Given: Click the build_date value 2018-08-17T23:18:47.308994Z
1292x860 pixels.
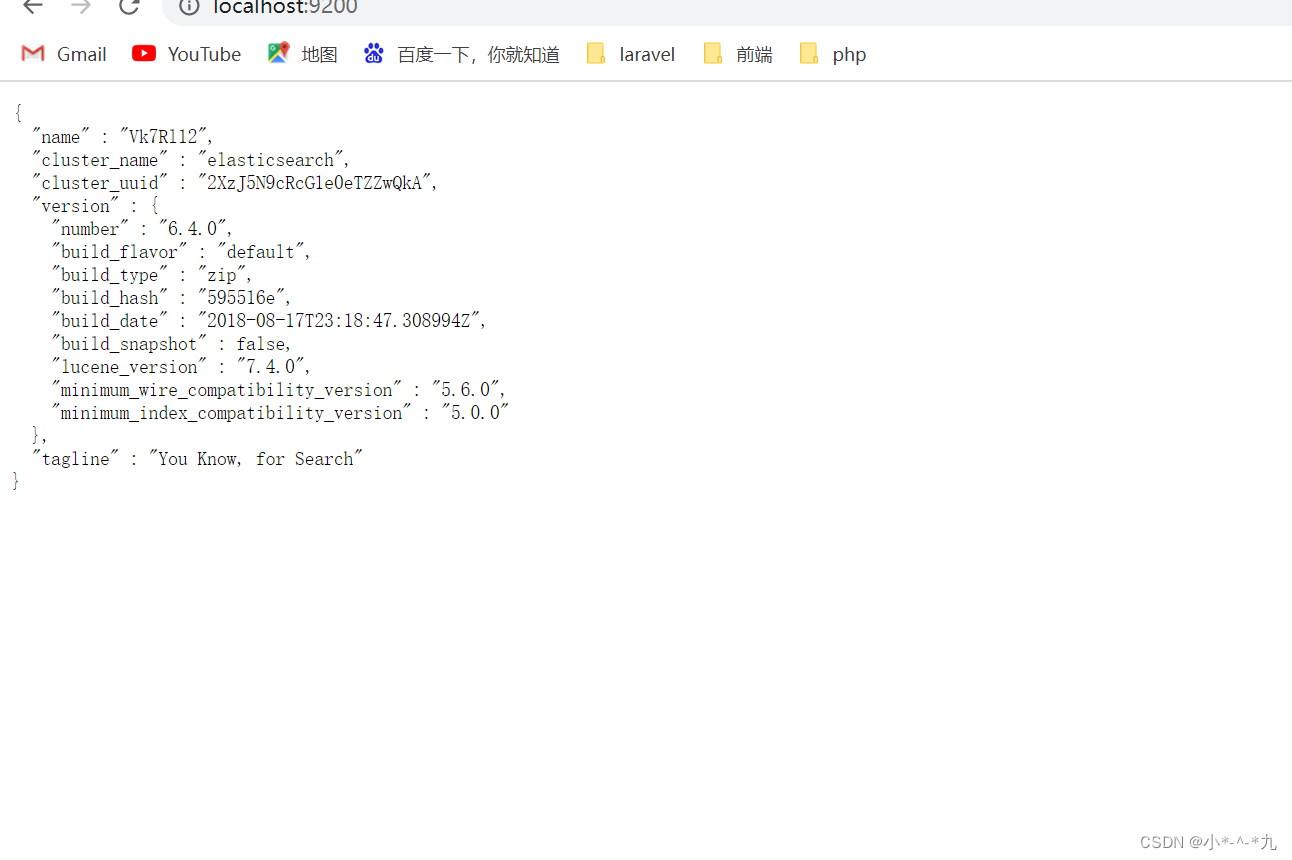Looking at the screenshot, I should coord(341,321).
